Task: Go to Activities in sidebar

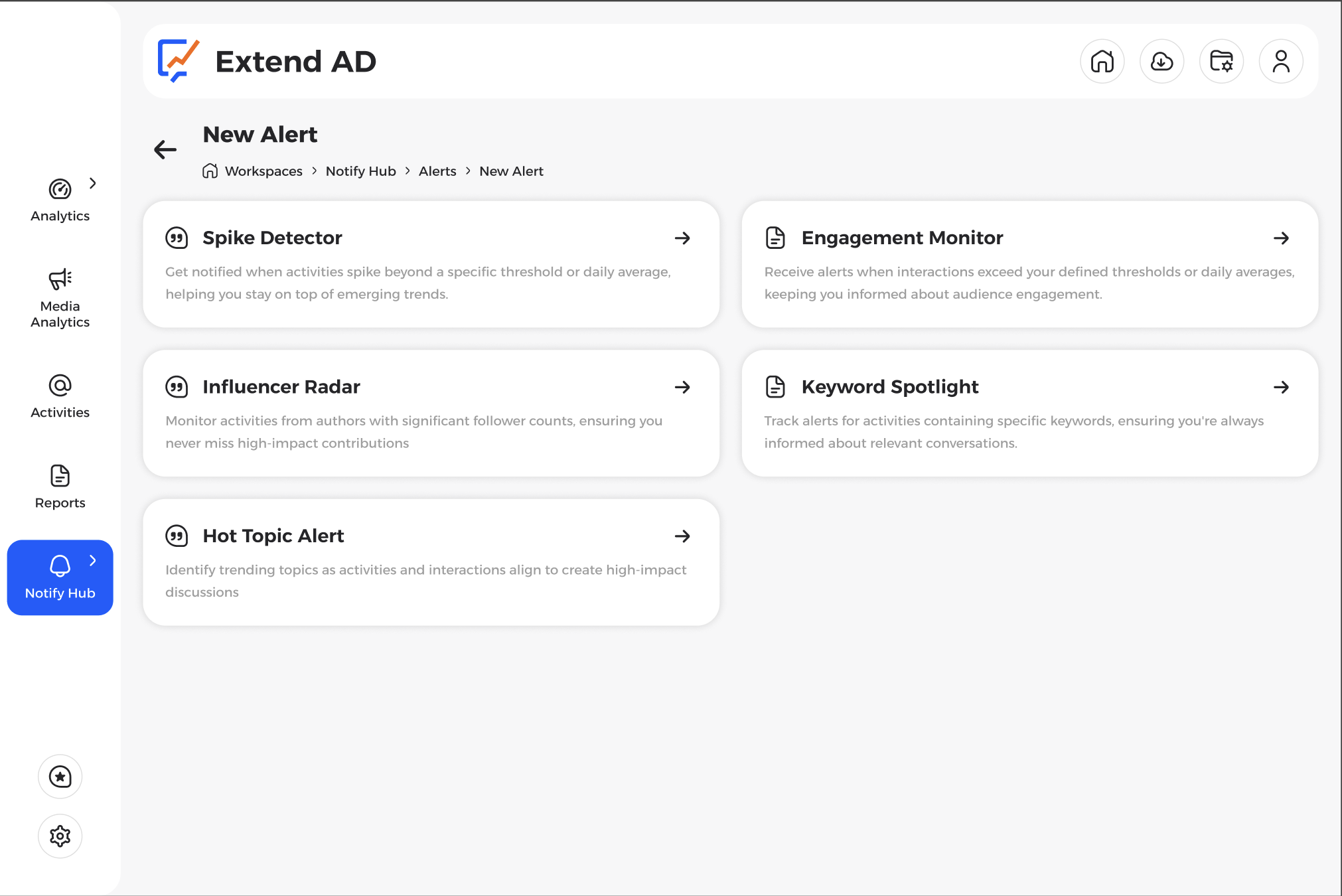Action: pos(60,397)
